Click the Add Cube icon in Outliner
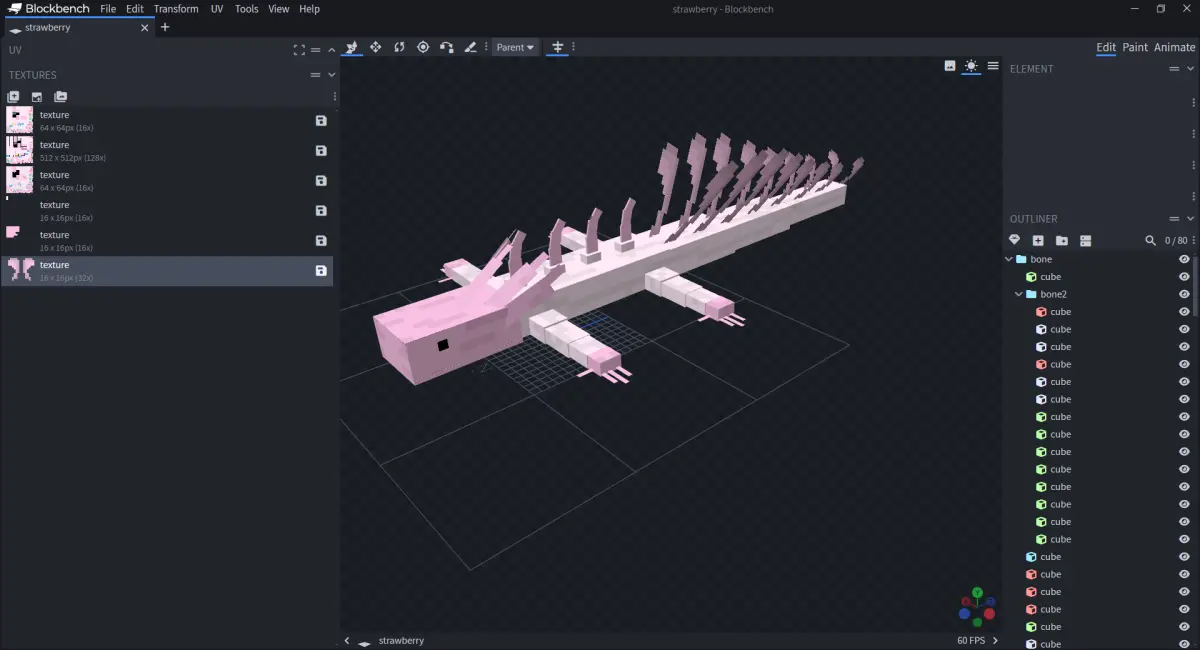 click(1038, 241)
